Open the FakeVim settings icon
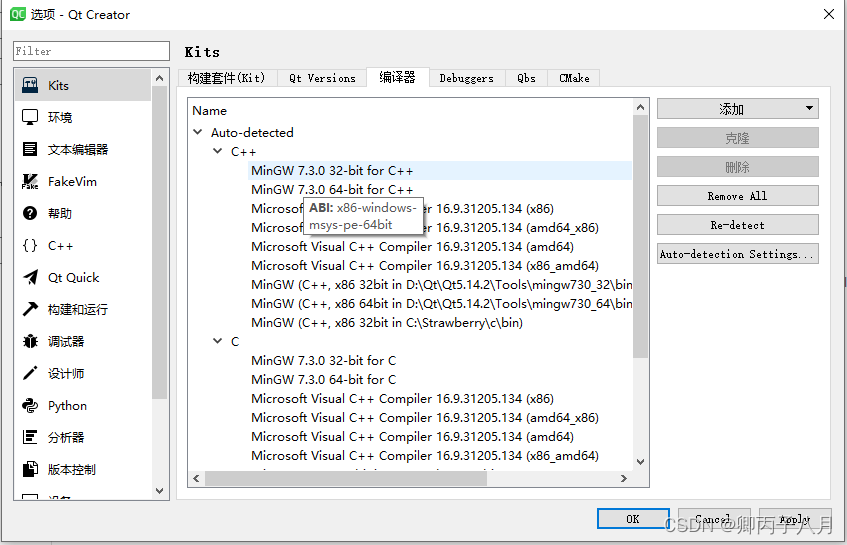This screenshot has width=847, height=545. (30, 181)
